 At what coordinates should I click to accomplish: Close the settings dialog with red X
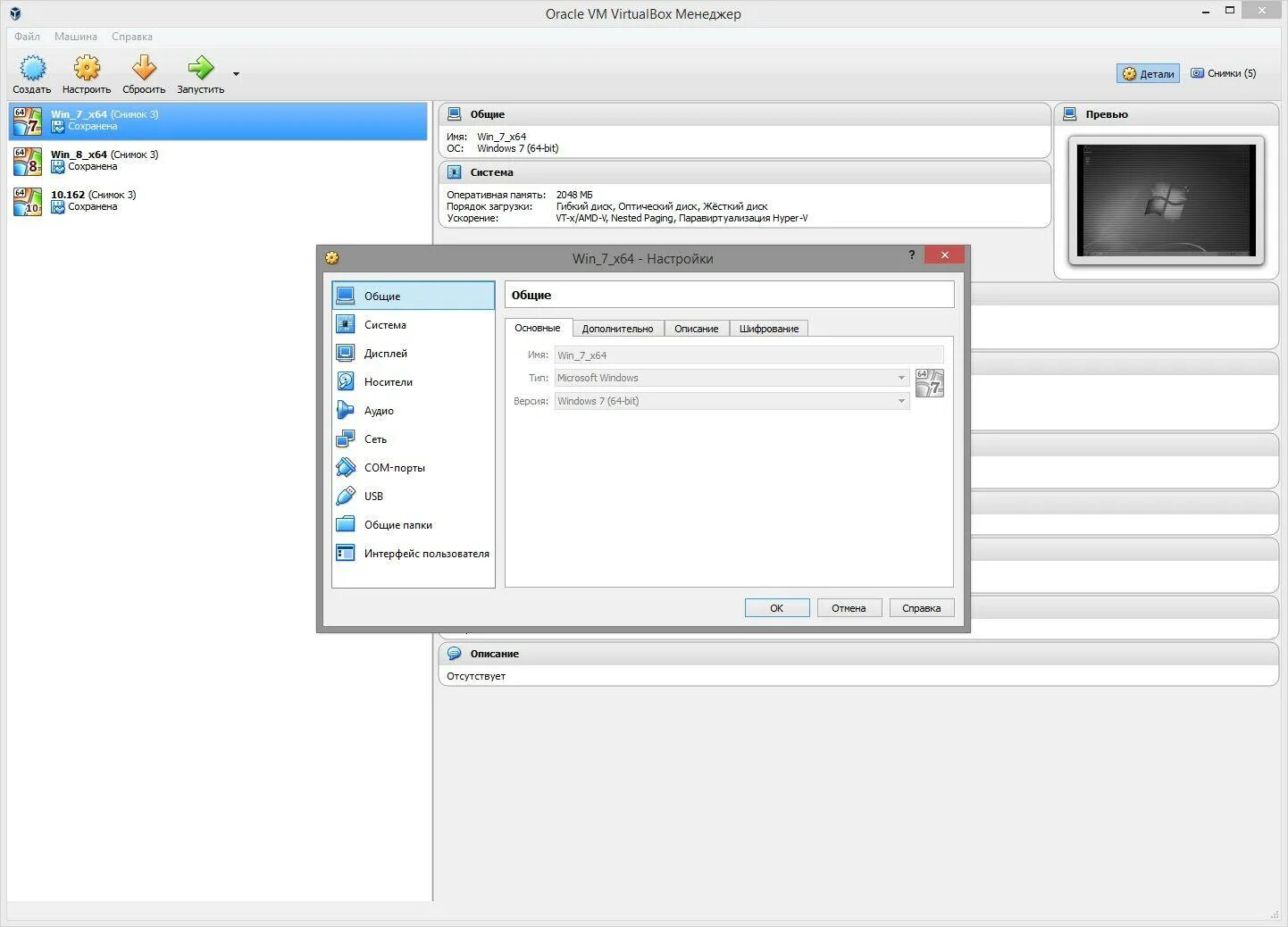944,255
